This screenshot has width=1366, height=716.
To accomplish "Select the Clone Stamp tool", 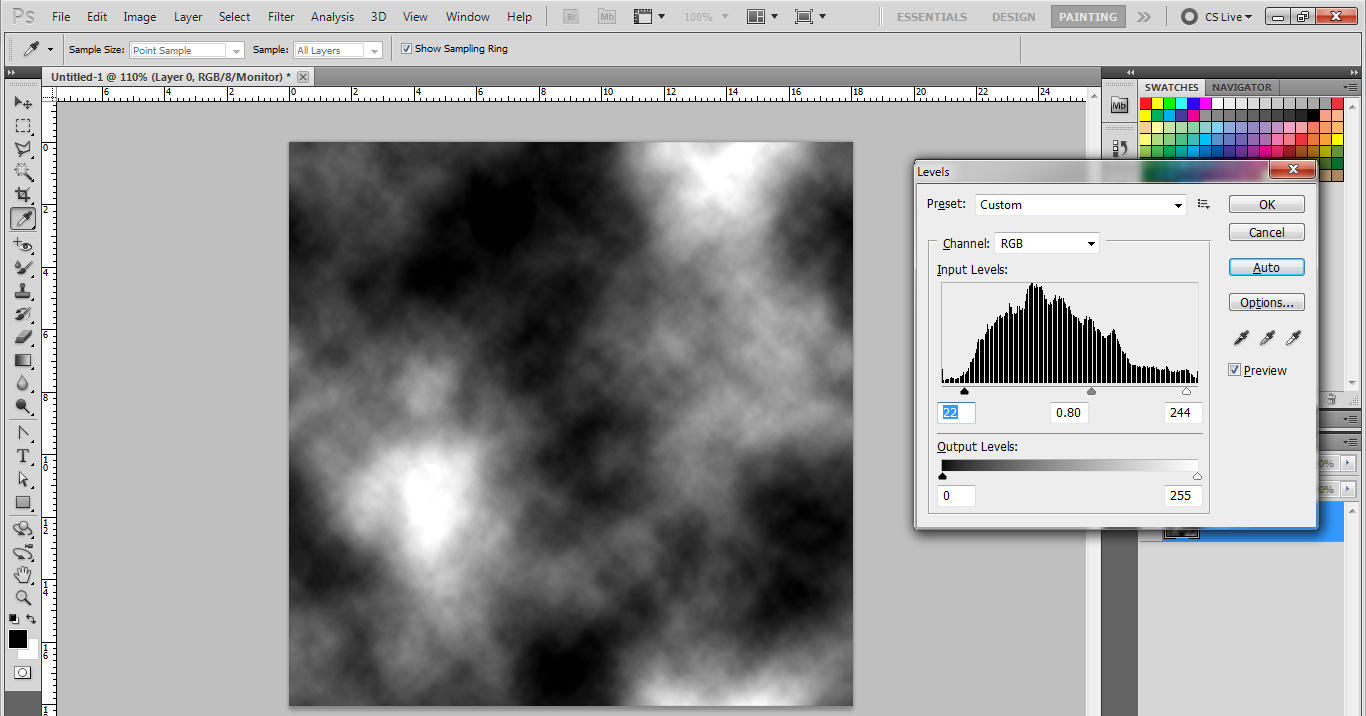I will coord(22,291).
